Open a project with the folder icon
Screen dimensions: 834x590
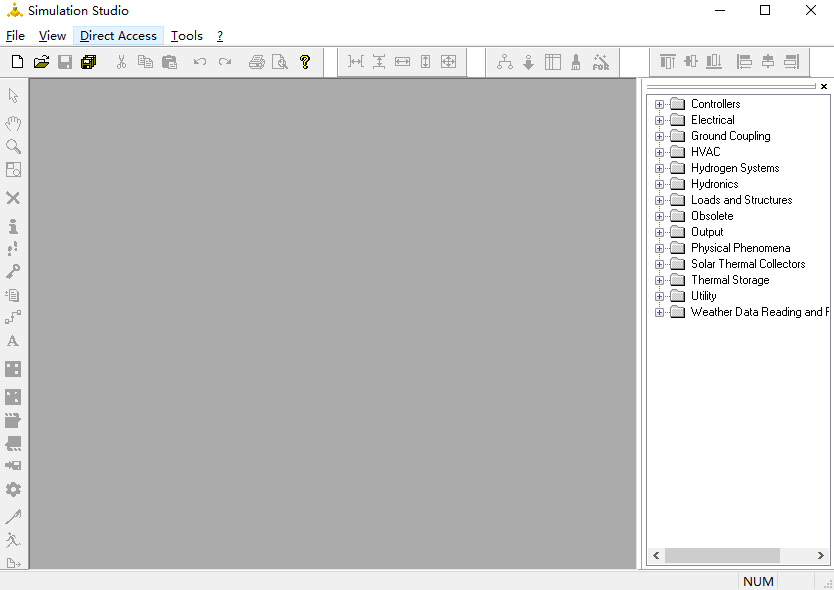point(41,62)
